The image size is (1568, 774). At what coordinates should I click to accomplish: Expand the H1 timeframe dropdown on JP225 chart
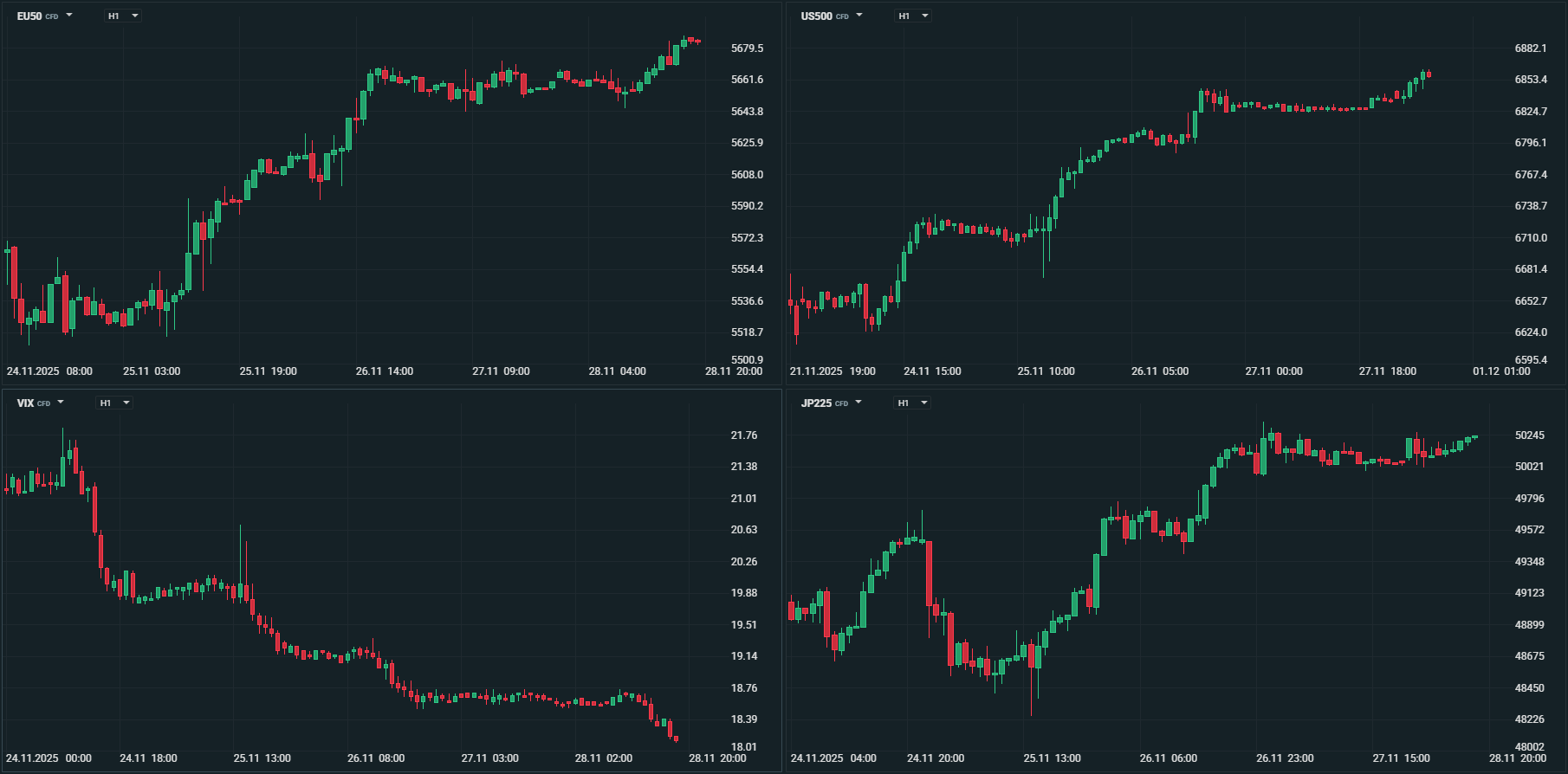[x=913, y=403]
